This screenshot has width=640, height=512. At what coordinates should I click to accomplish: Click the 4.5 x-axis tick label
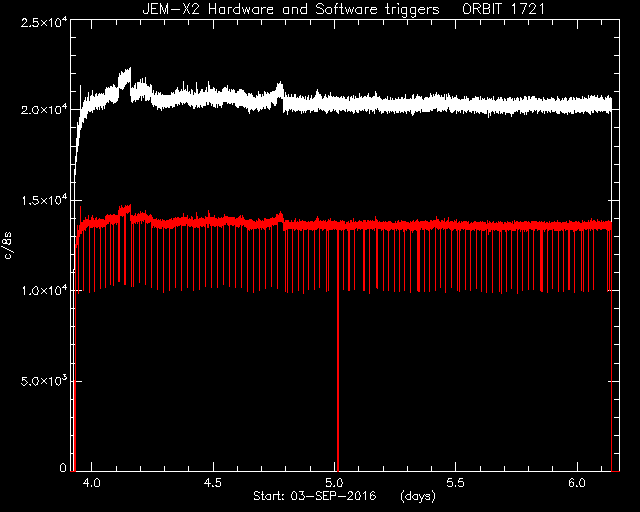pos(213,483)
